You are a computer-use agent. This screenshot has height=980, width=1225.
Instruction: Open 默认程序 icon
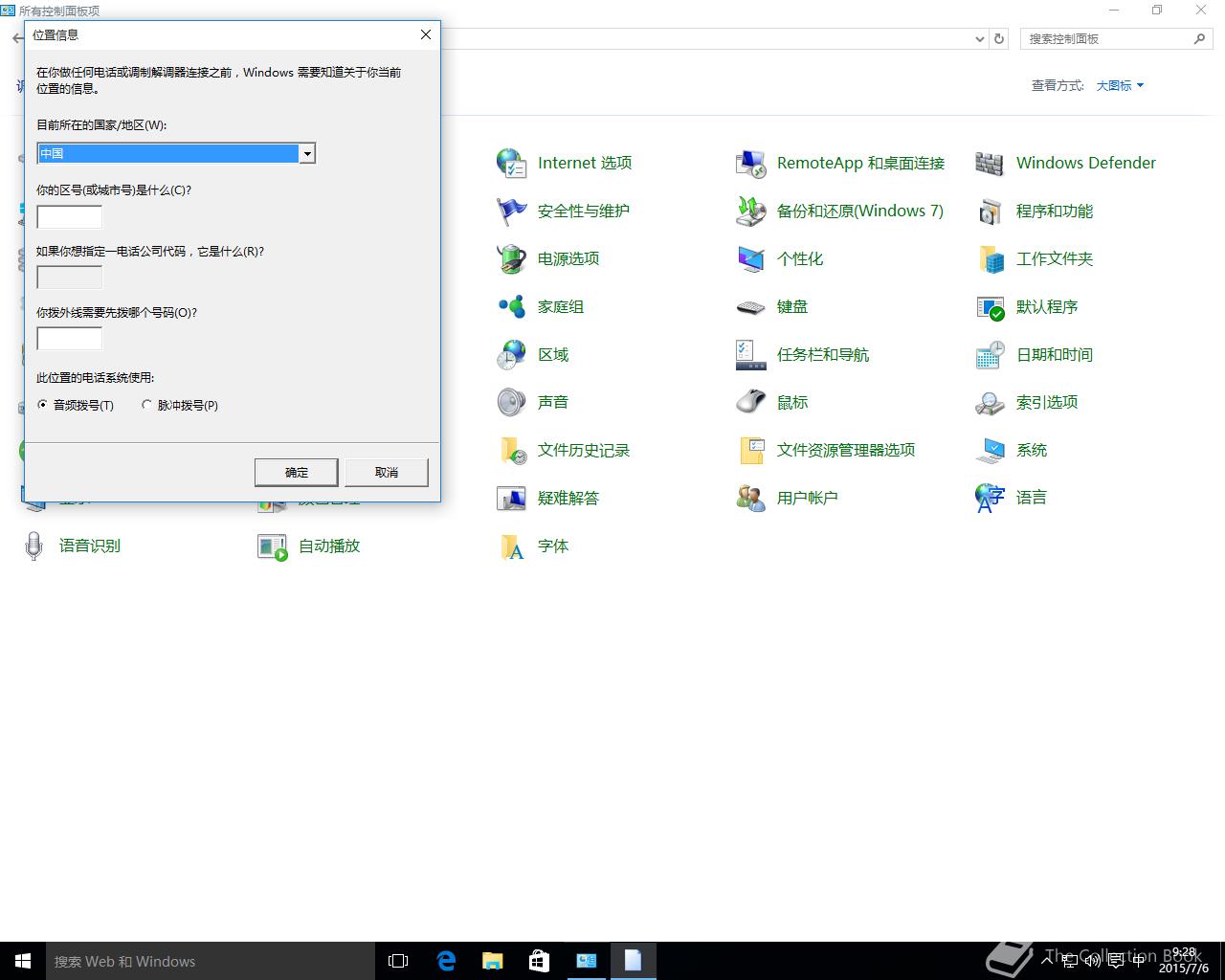tap(990, 306)
